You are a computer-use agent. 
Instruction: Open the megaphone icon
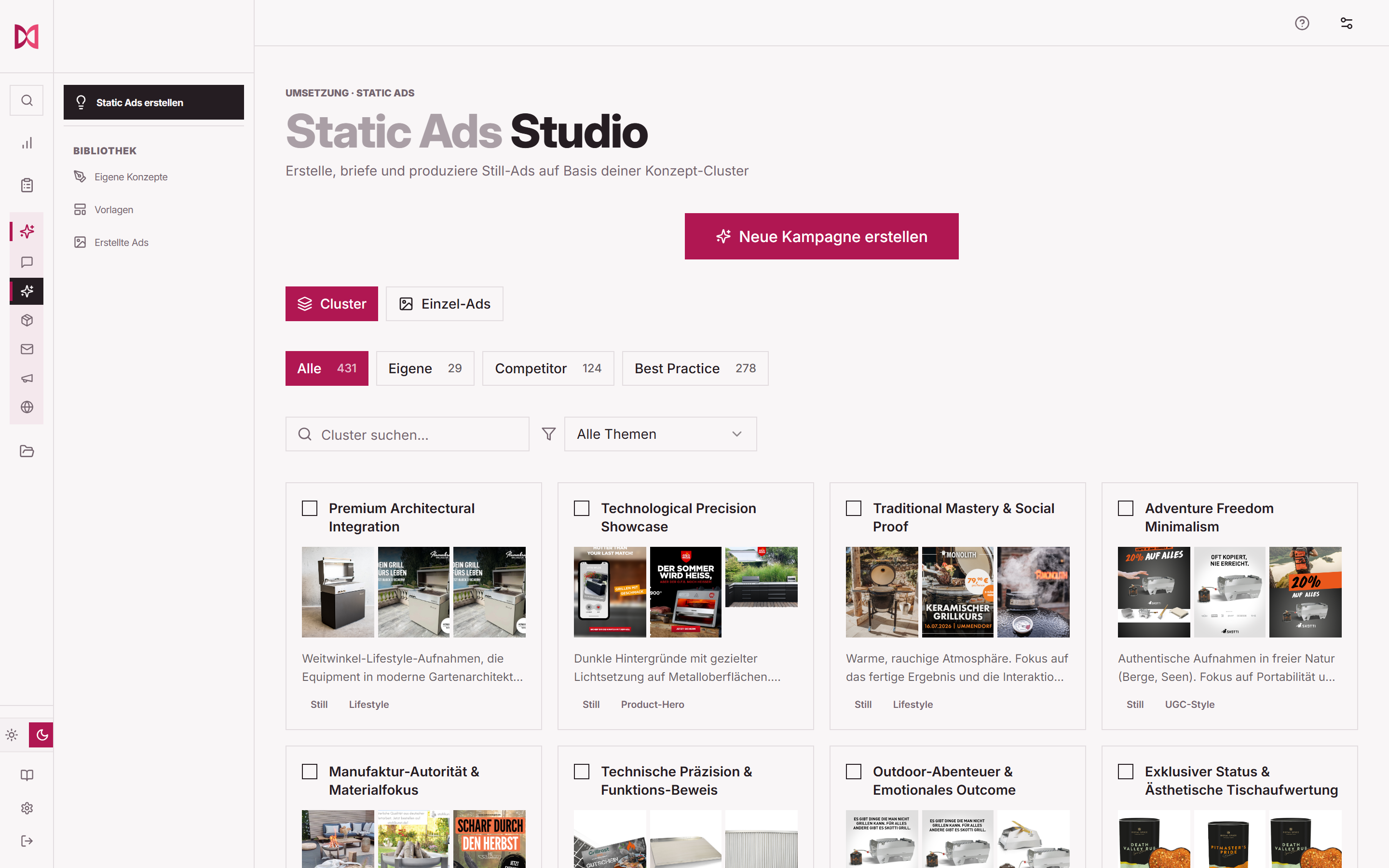coord(27,379)
